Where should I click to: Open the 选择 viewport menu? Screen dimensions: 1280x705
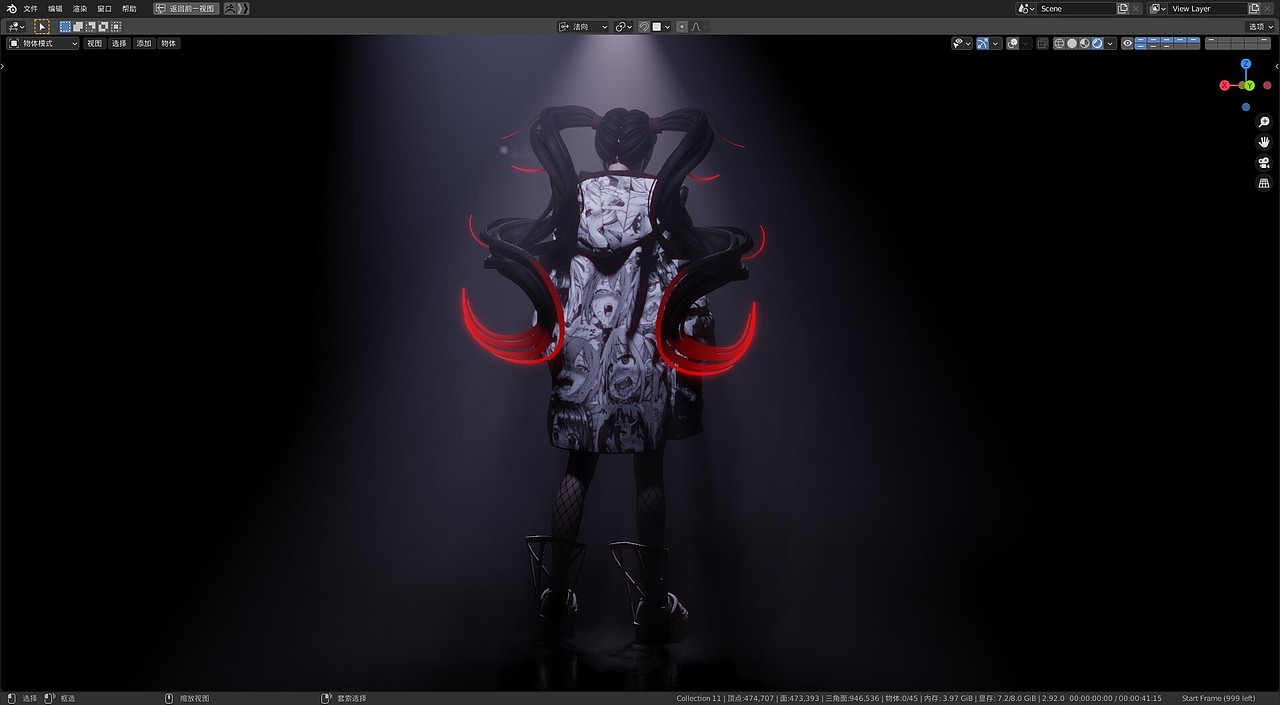coord(119,43)
